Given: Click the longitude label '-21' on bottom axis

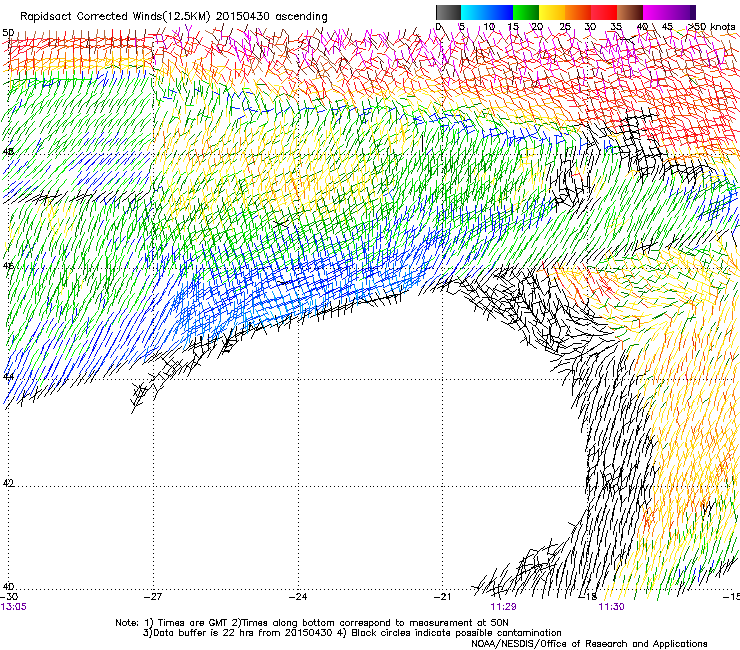Looking at the screenshot, I should [x=443, y=597].
